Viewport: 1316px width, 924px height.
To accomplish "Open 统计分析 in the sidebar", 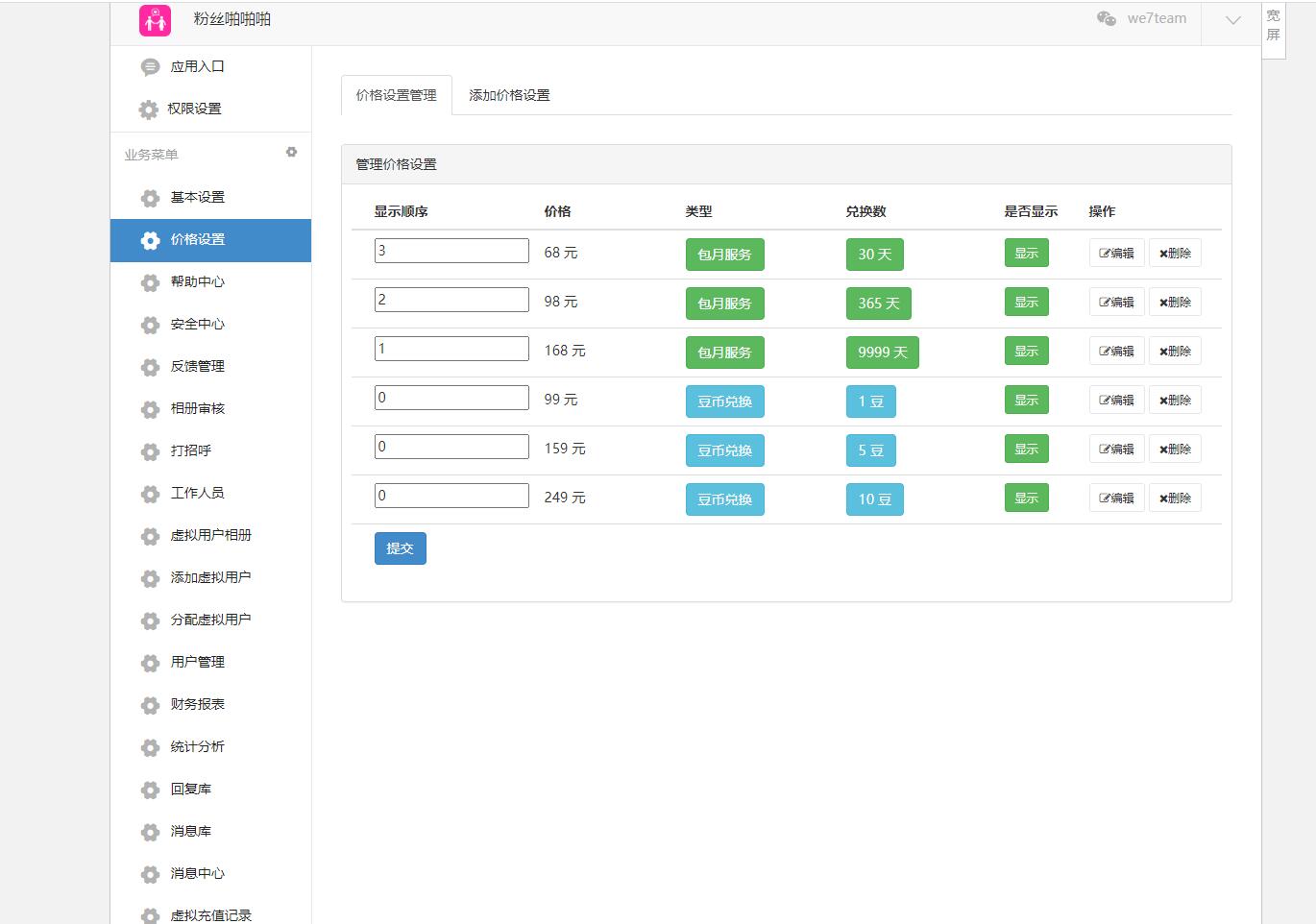I will (197, 746).
